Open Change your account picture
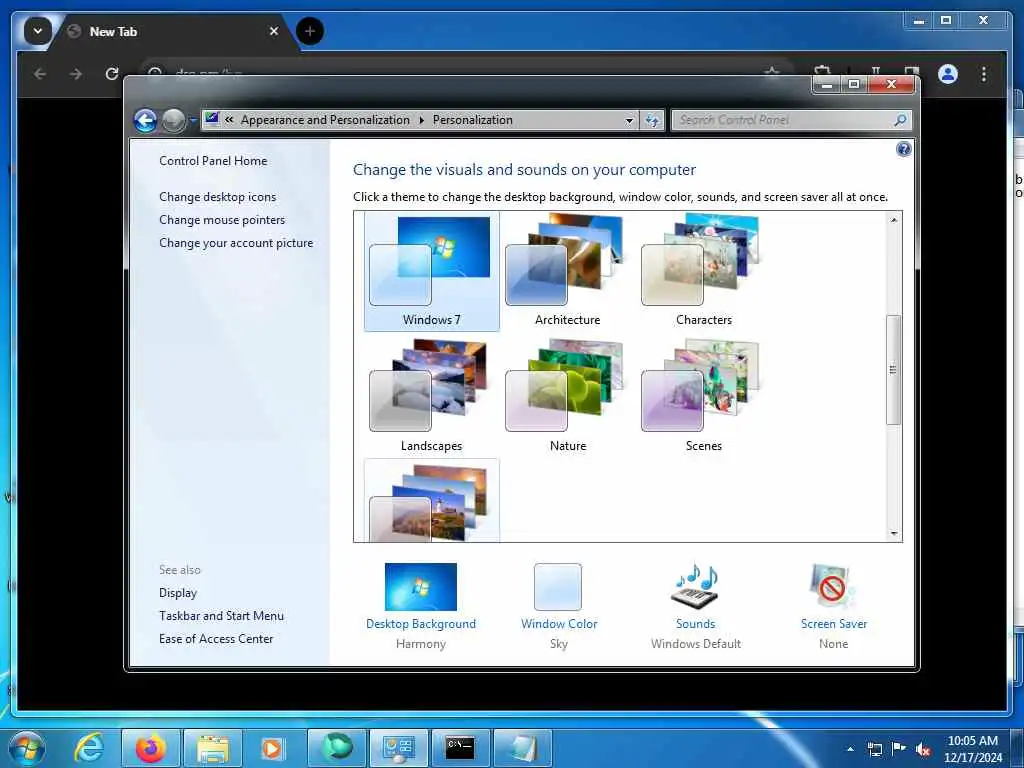The height and width of the screenshot is (768, 1024). point(236,243)
